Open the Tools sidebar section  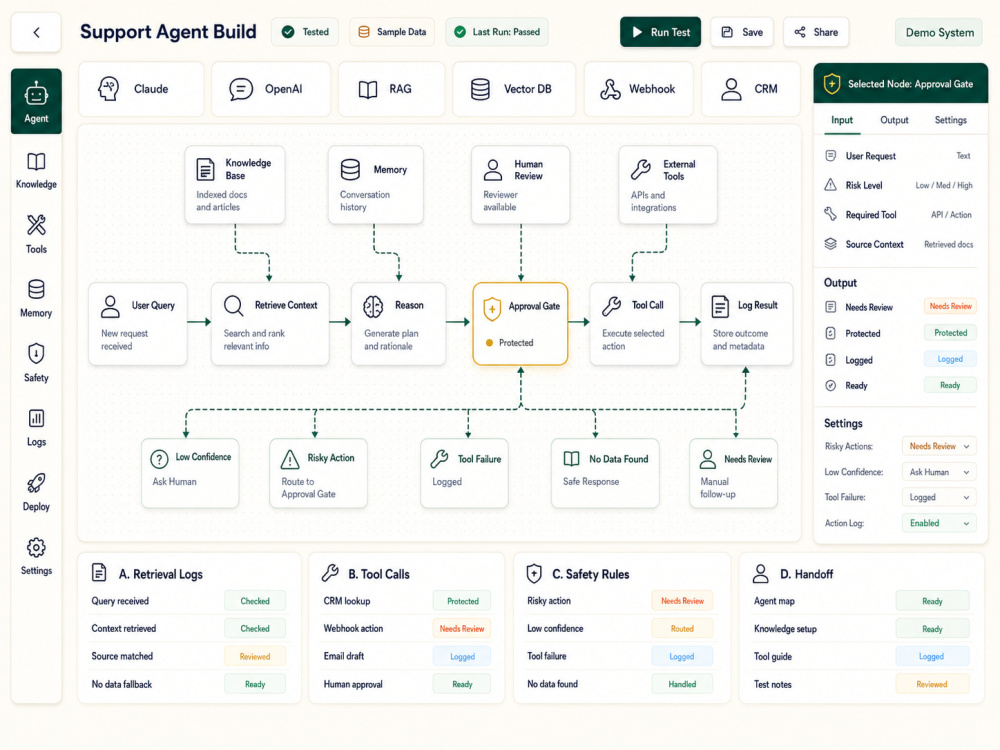36,234
